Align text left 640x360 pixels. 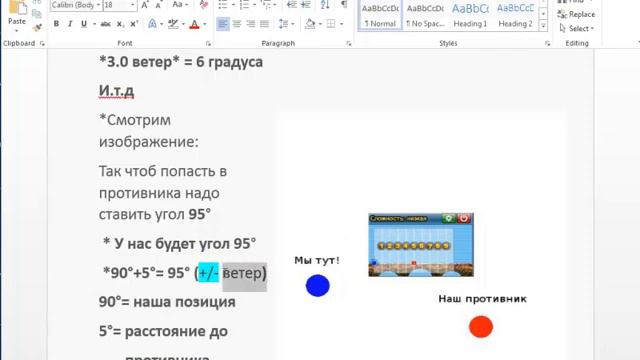click(222, 24)
